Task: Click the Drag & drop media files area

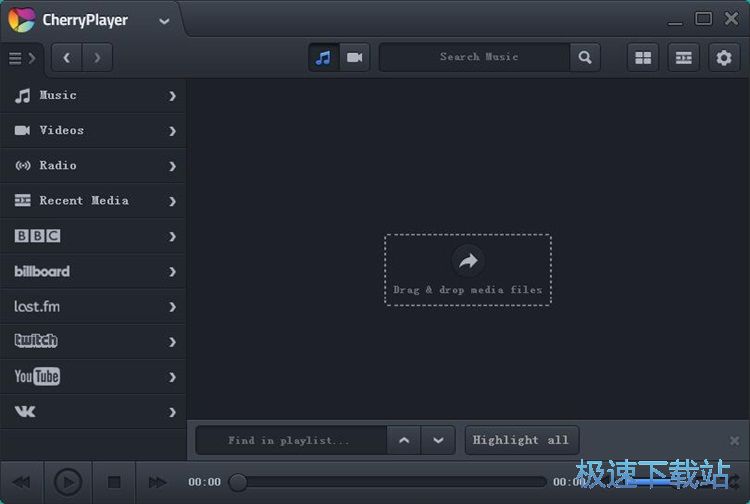Action: 468,270
